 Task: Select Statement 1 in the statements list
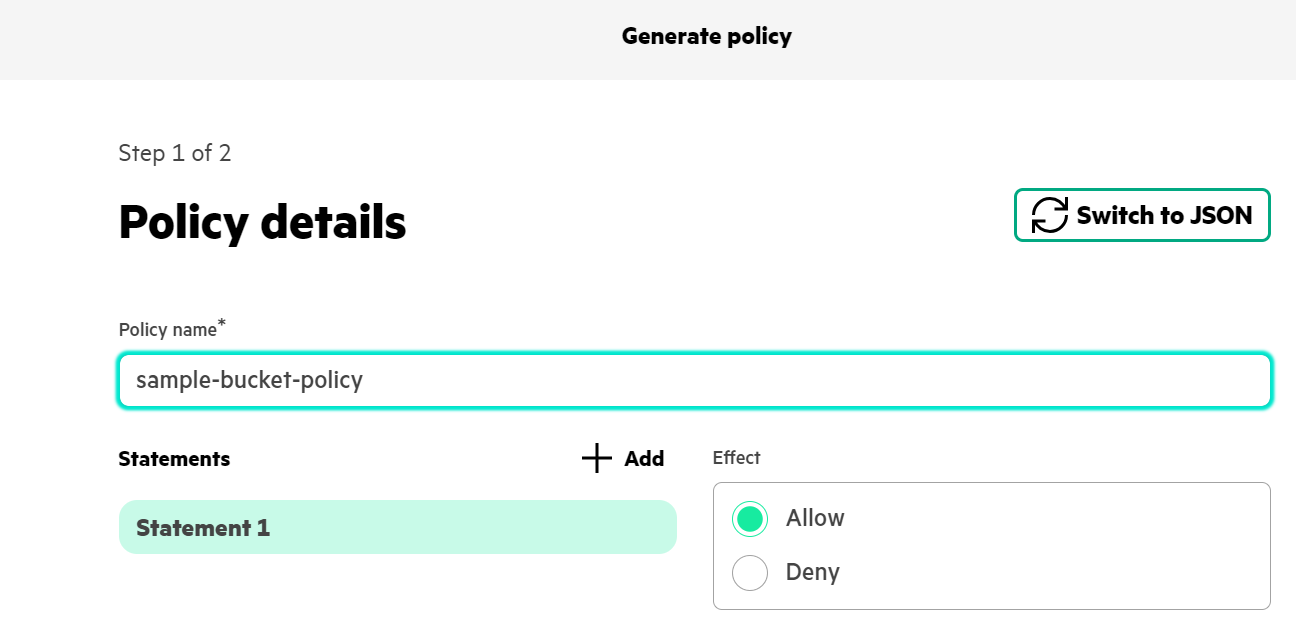(397, 527)
